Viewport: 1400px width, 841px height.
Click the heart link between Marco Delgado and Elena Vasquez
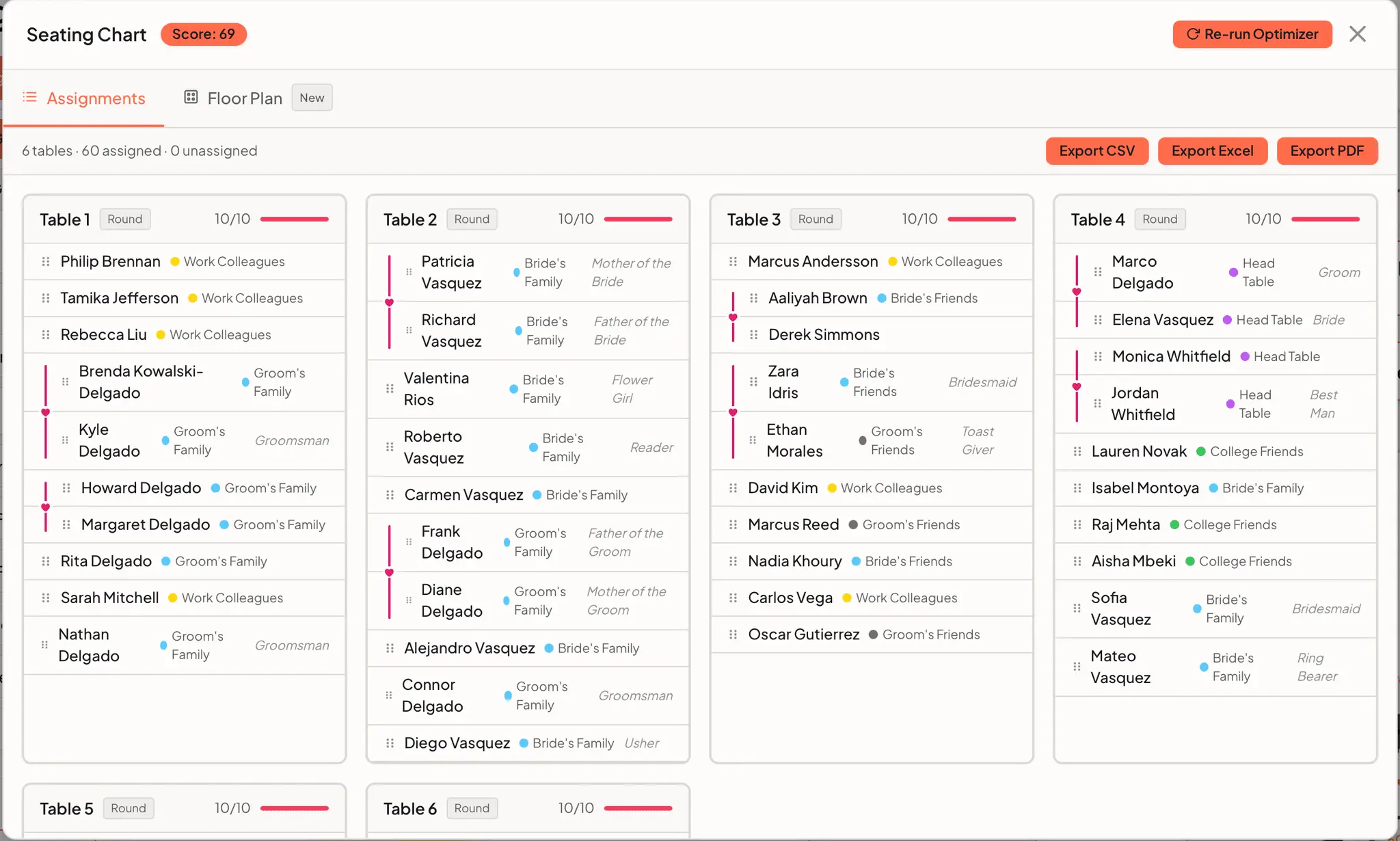pos(1077,291)
